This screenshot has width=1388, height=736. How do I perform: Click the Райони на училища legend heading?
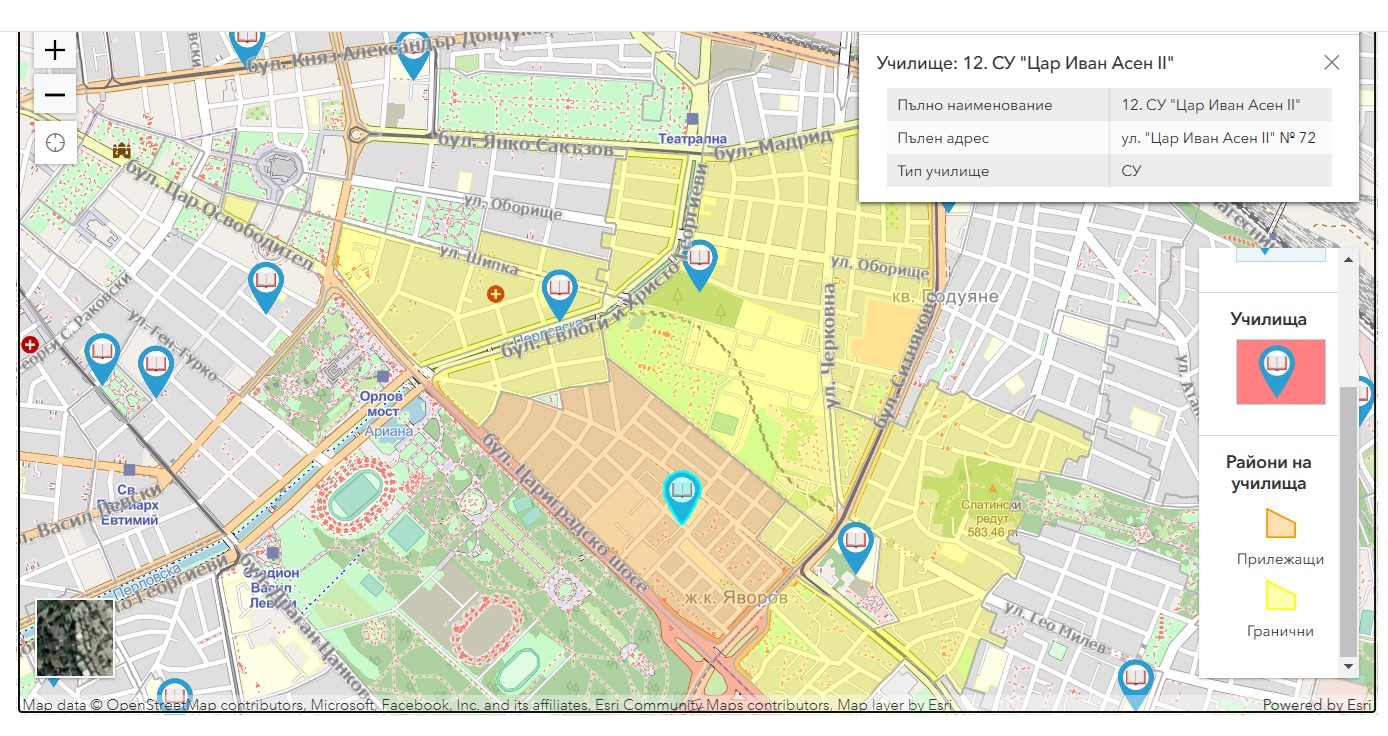[1268, 473]
